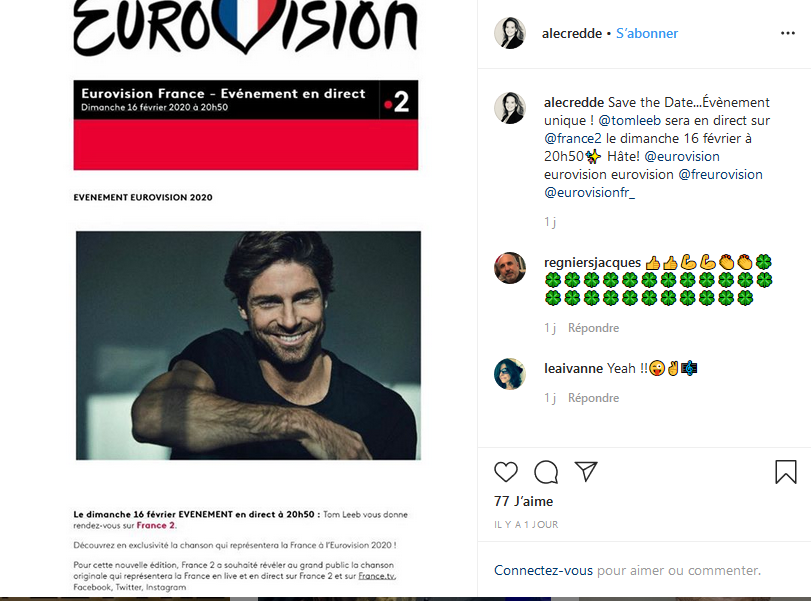Open alecredde's avatar in the post header
Viewport: 811px width, 601px height.
510,33
